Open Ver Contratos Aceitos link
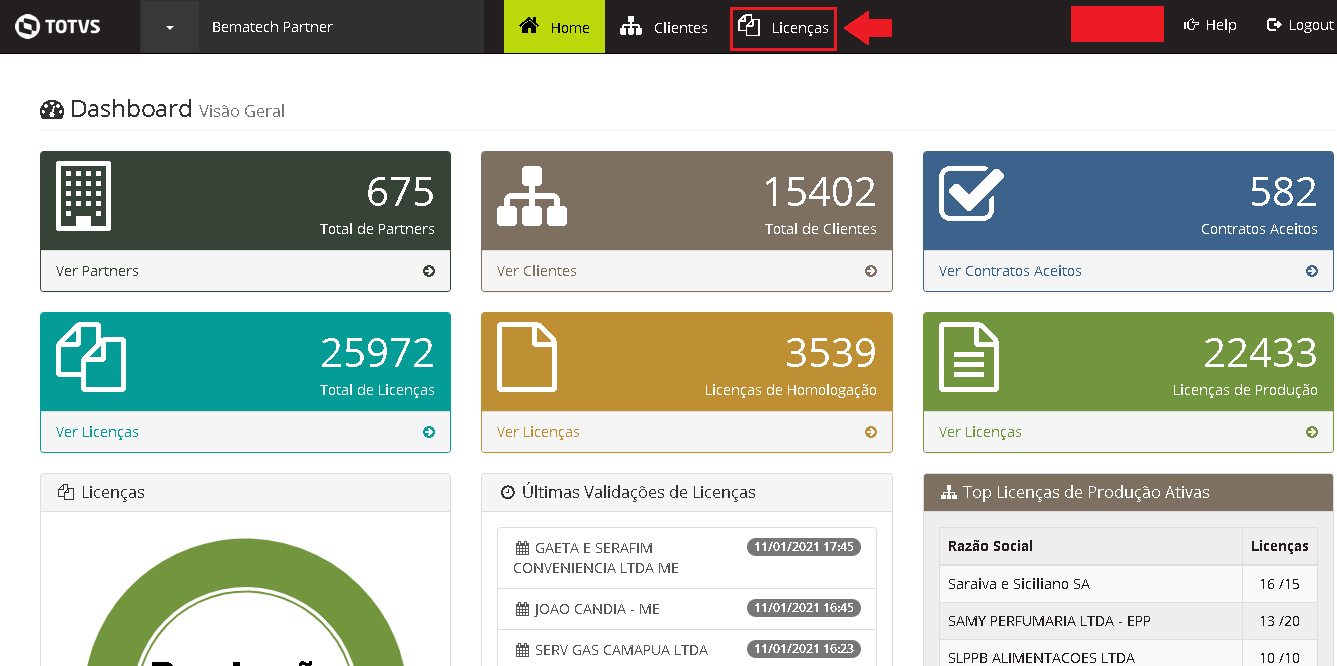Viewport: 1337px width, 666px height. click(1010, 271)
